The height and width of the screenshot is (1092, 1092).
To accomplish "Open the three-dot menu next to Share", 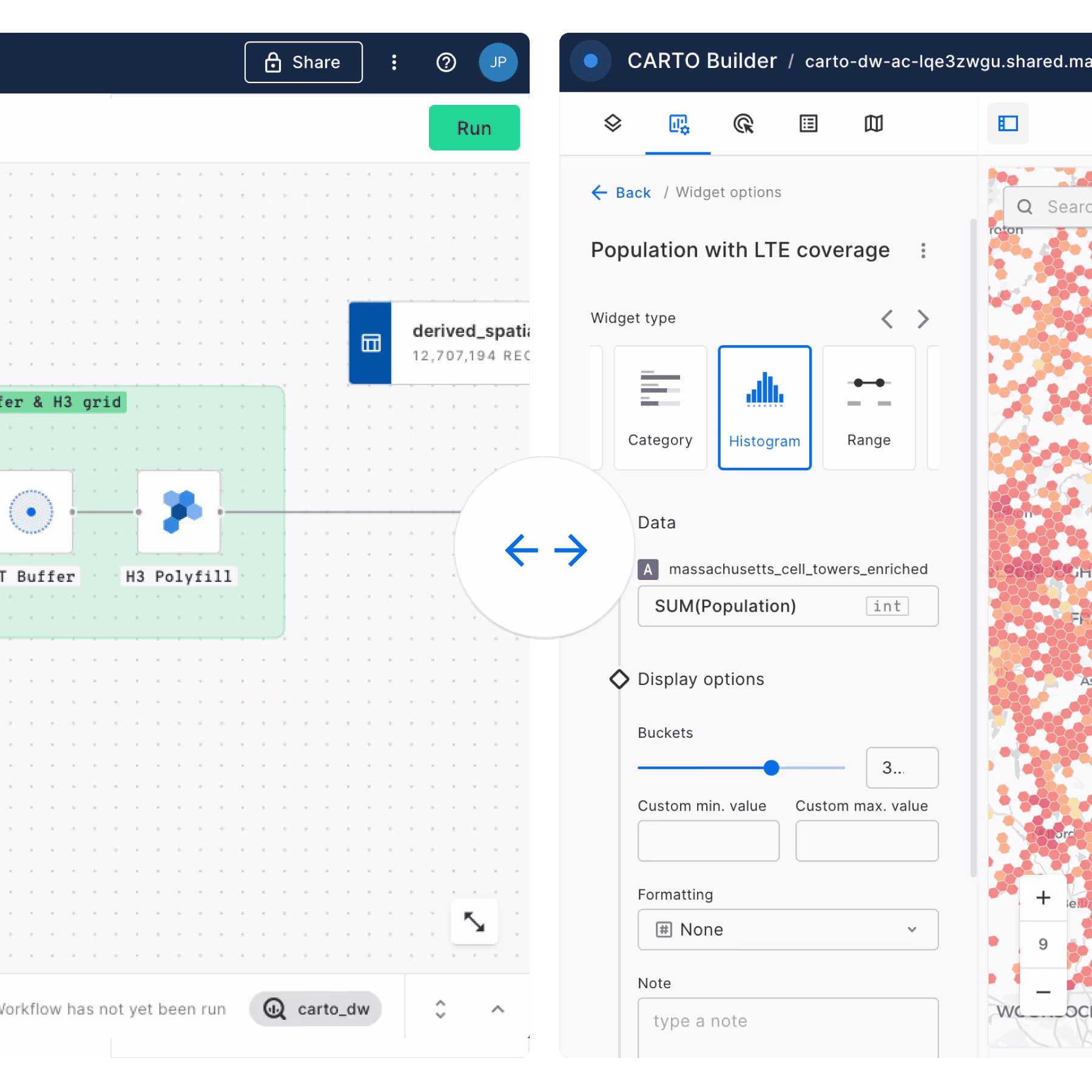I will (x=394, y=62).
